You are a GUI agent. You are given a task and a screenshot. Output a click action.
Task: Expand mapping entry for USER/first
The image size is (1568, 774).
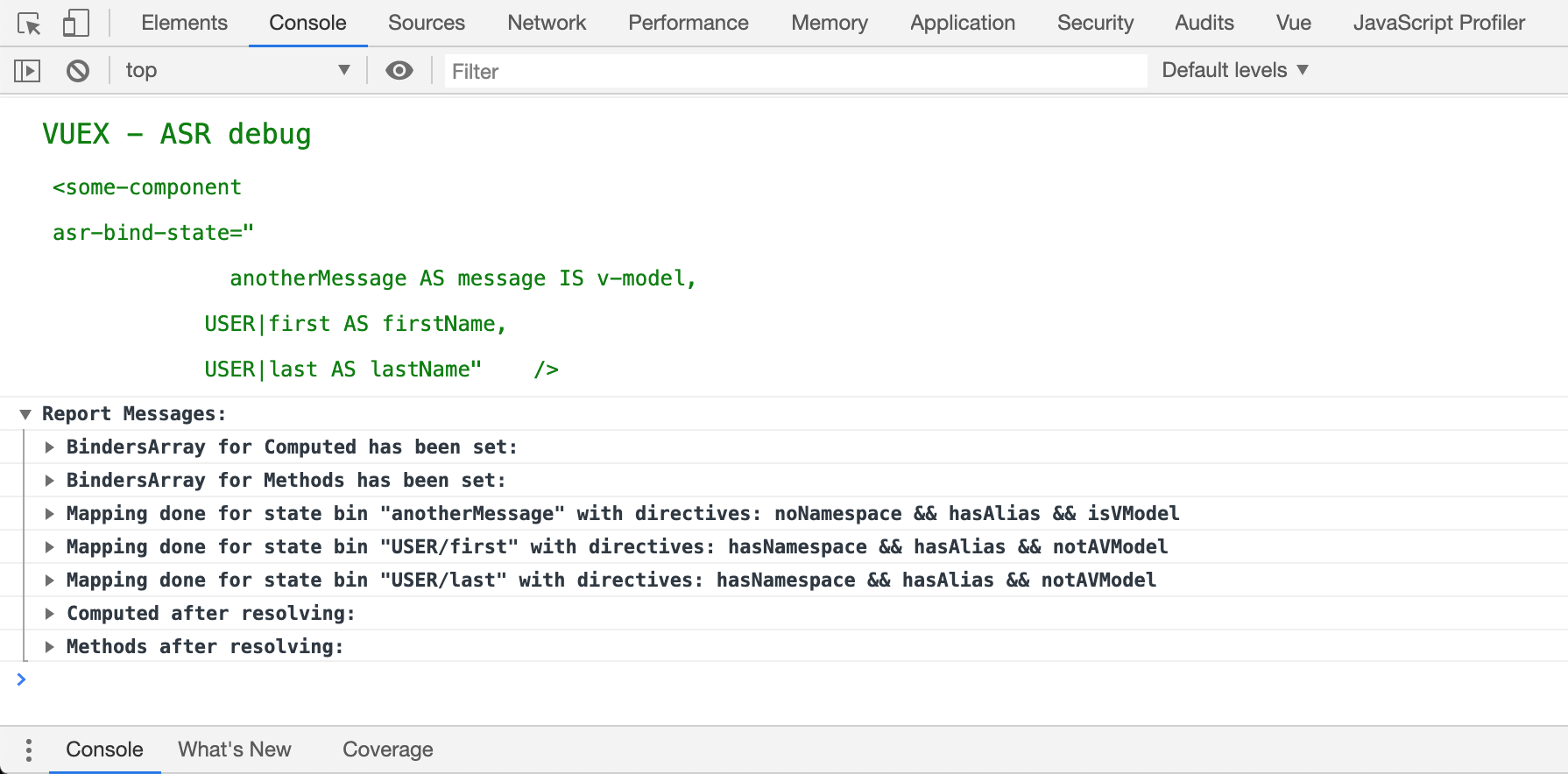point(50,547)
